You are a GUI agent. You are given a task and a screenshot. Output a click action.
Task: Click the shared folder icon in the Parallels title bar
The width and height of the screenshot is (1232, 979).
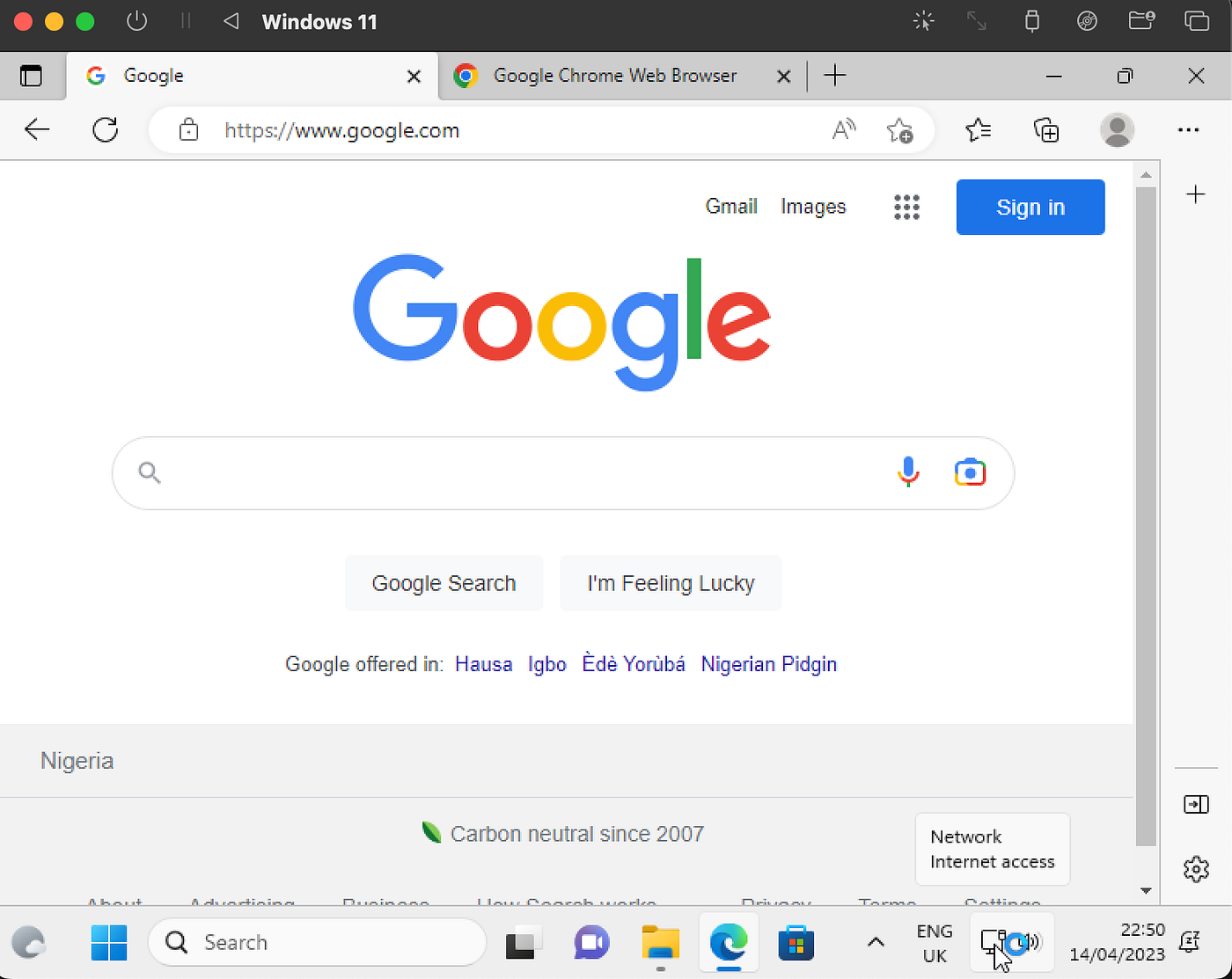[1141, 21]
